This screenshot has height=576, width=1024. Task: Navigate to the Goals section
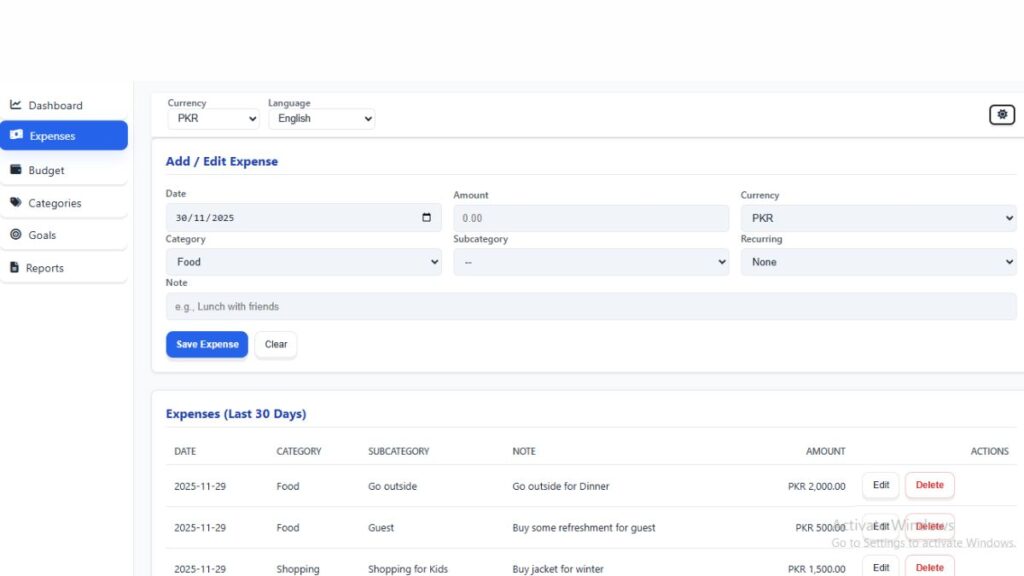point(46,235)
